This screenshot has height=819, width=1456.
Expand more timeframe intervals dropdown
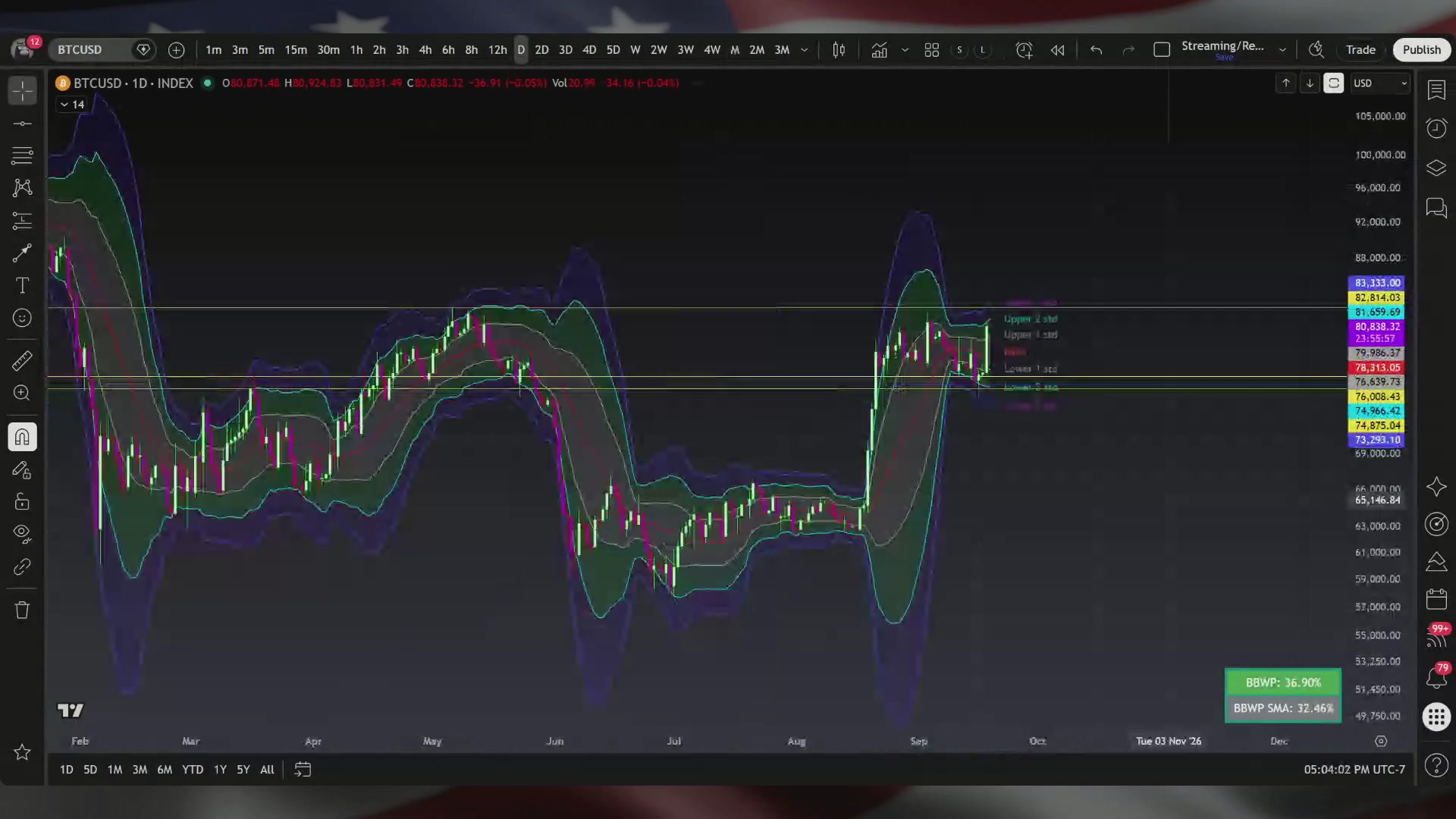[805, 50]
